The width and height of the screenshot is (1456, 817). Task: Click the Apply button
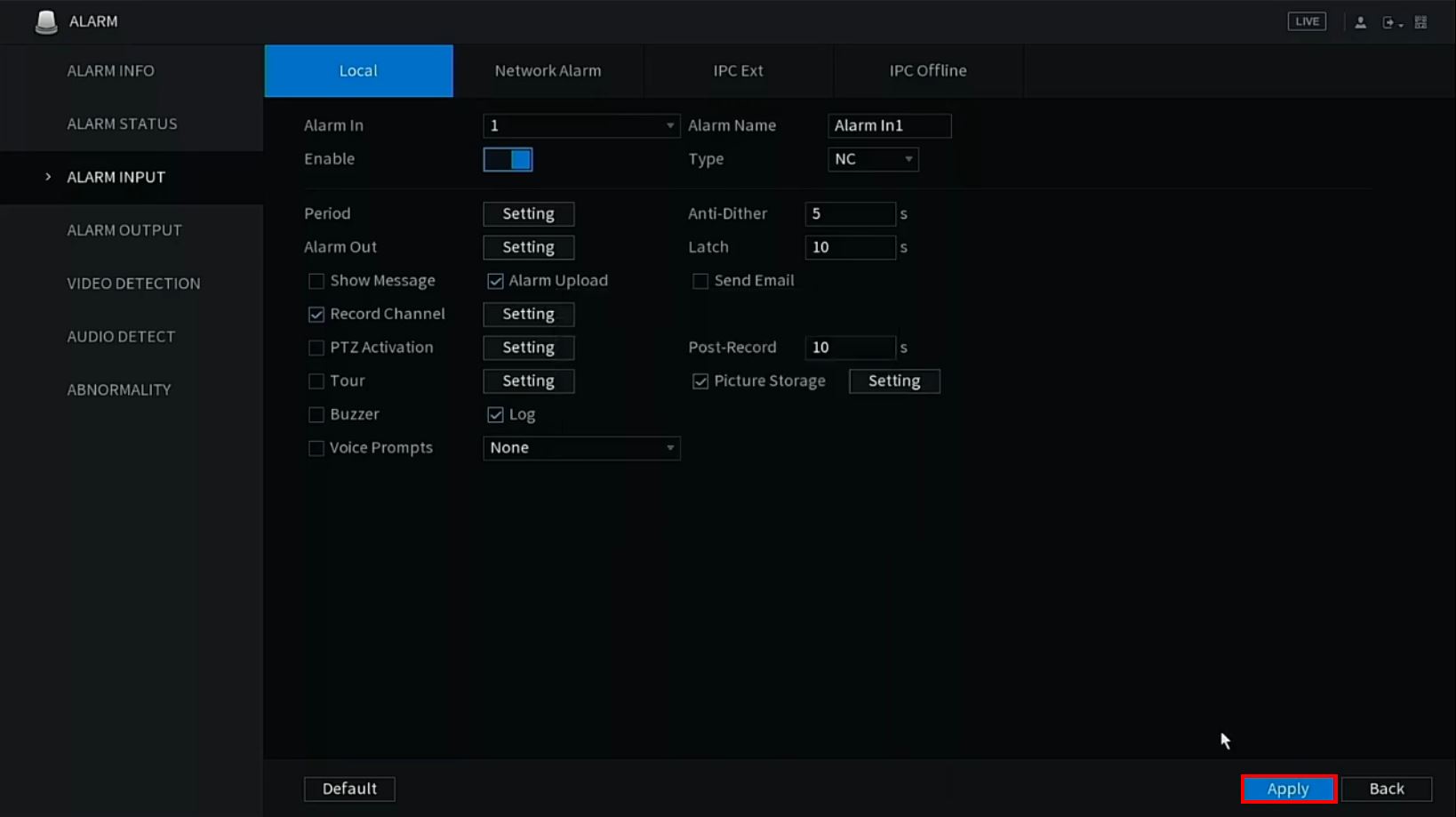[1288, 789]
